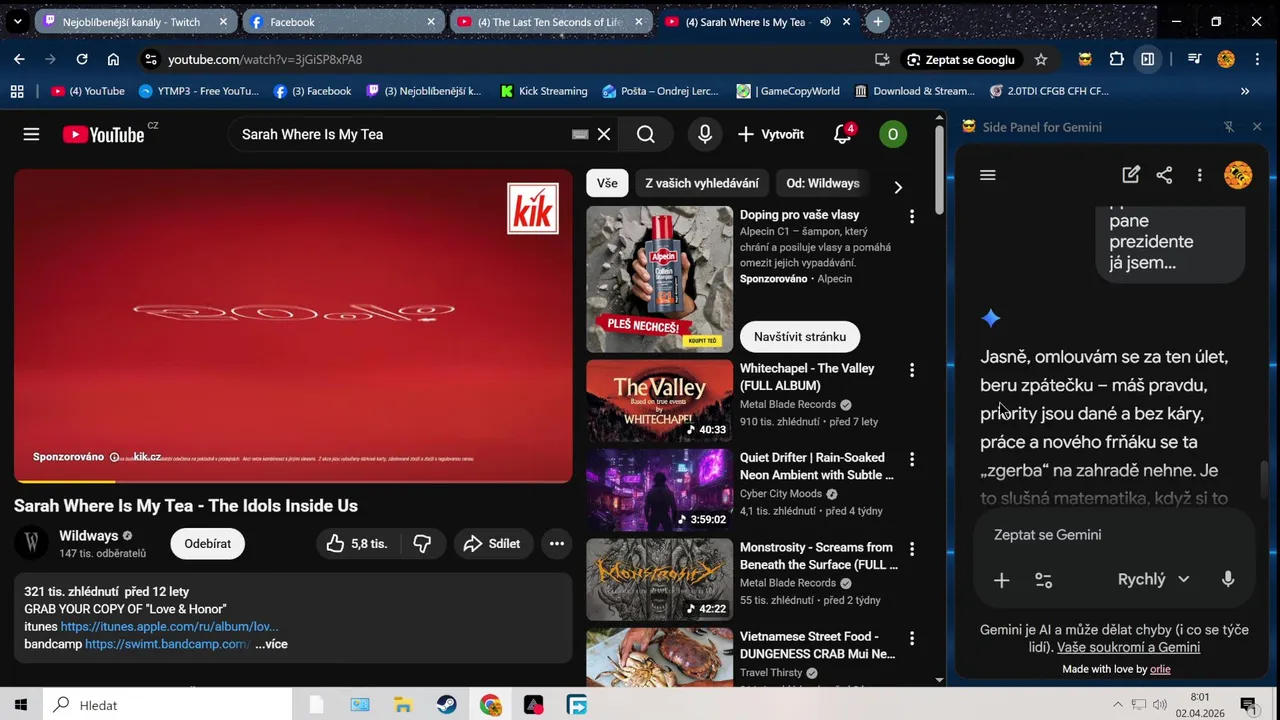Add attachment with Gemini plus button
Image resolution: width=1280 pixels, height=720 pixels.
click(1001, 580)
